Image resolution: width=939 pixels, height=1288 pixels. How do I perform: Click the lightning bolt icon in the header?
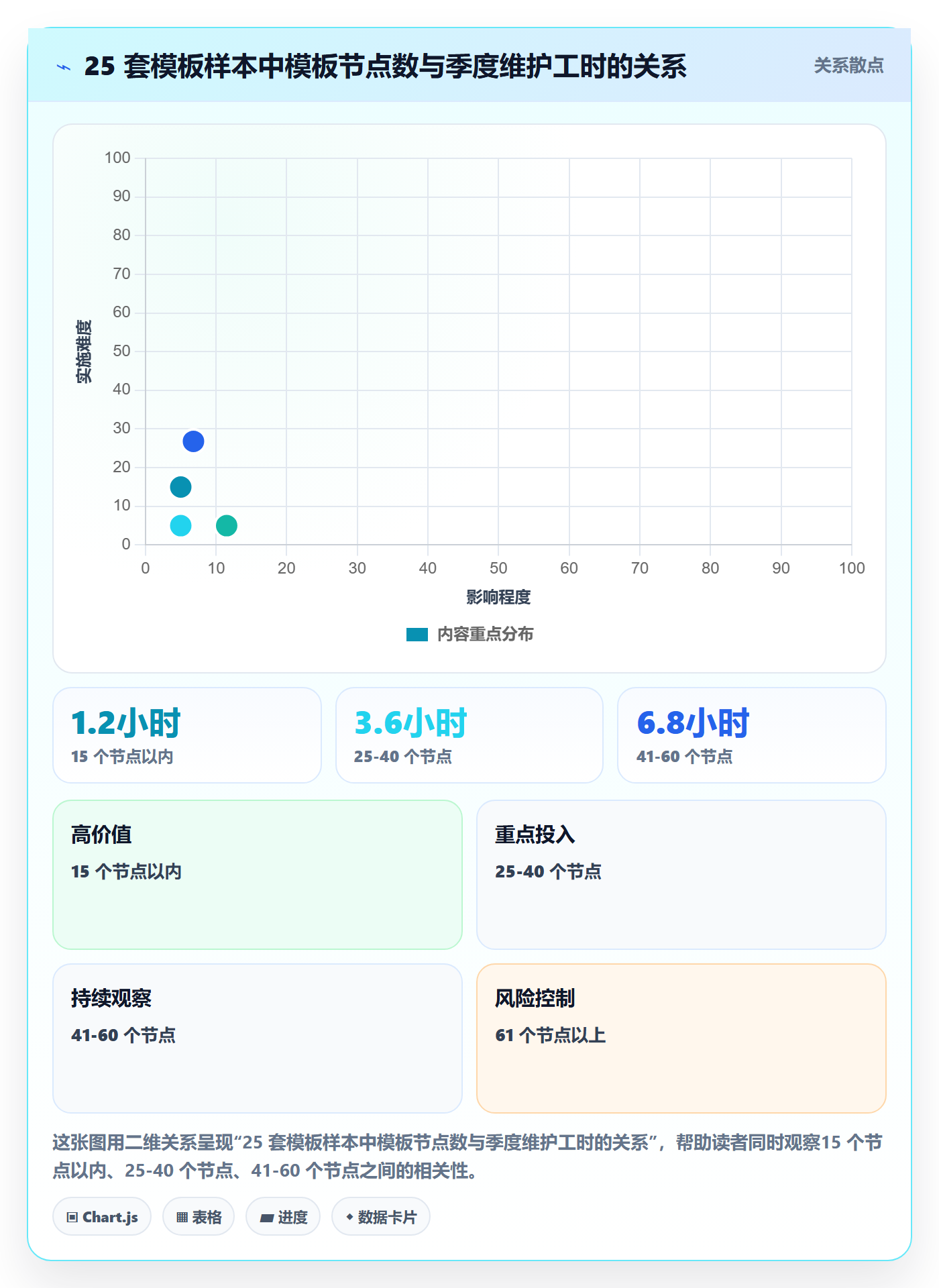coord(64,67)
